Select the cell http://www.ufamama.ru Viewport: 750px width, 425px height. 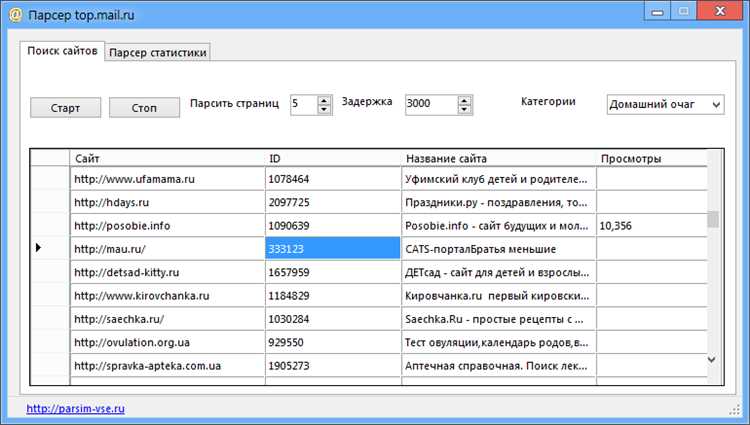coord(167,179)
